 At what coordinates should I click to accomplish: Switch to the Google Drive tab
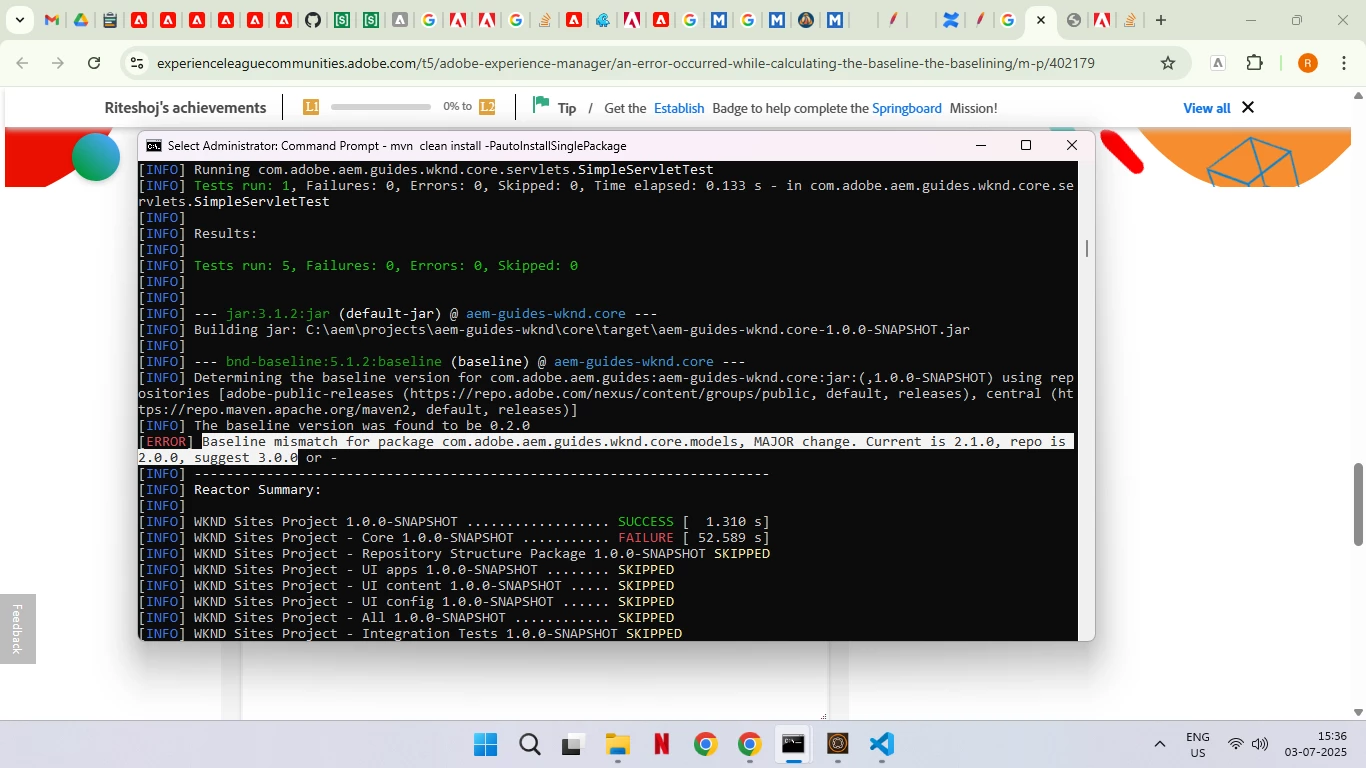click(x=81, y=20)
